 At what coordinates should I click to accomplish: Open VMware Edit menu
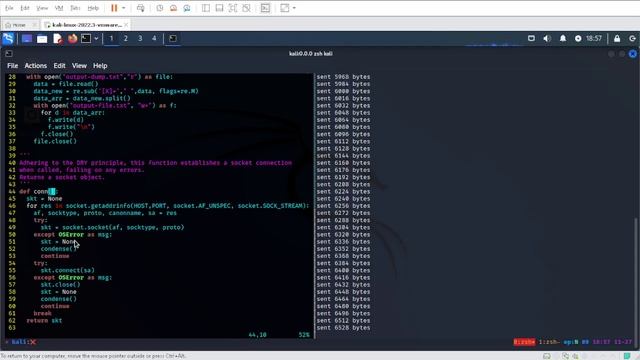pyautogui.click(x=25, y=8)
